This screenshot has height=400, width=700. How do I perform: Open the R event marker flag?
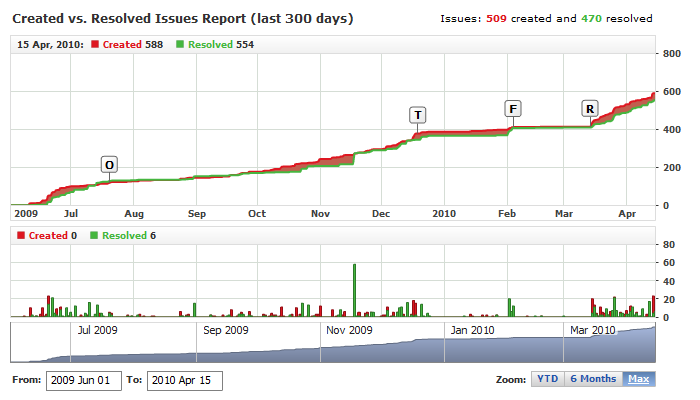(590, 108)
